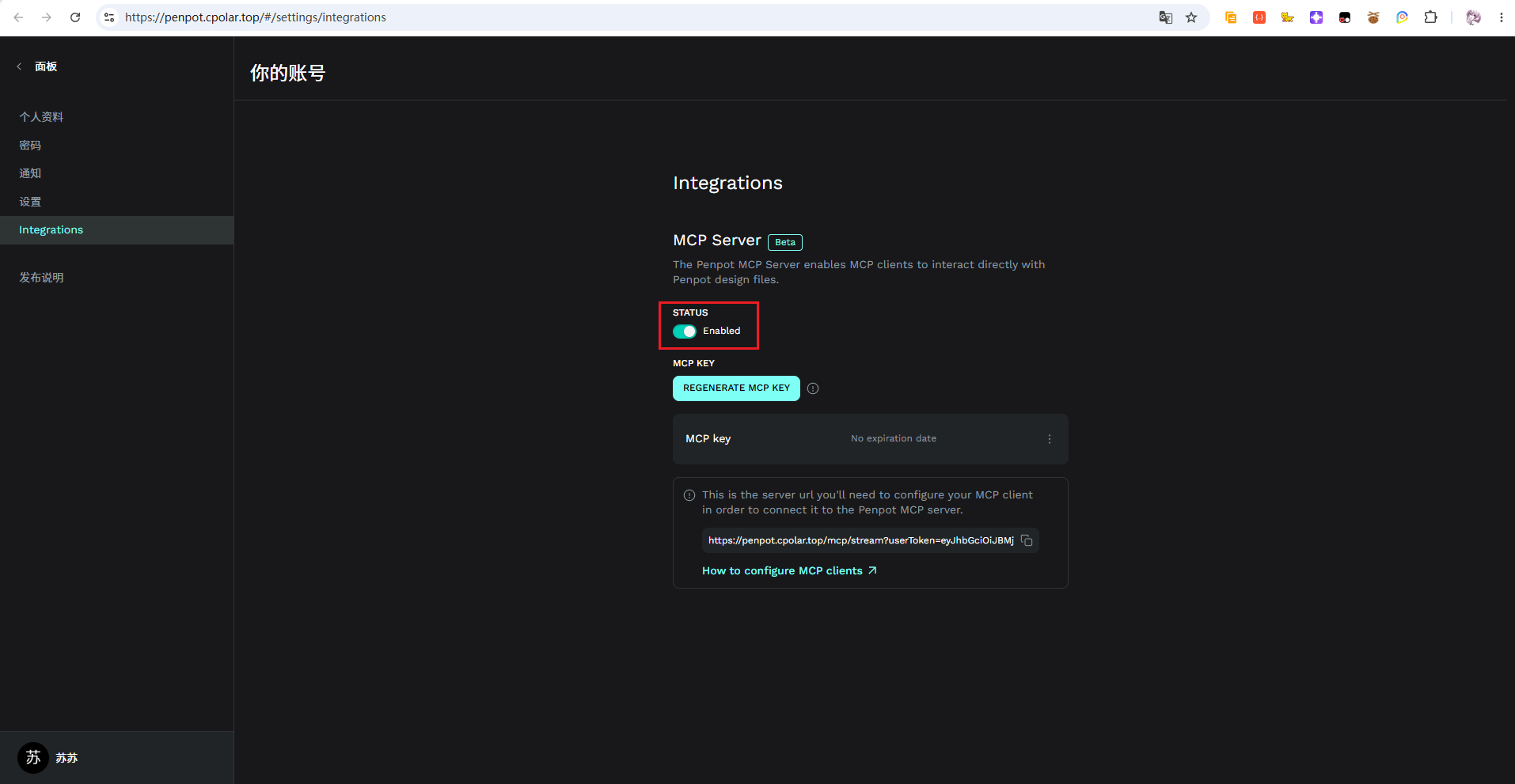Click the back chevron next to 面板

point(19,66)
